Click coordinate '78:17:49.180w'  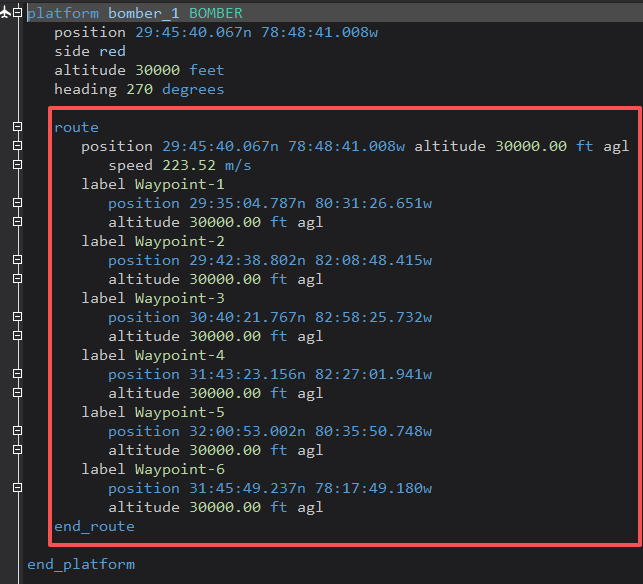click(373, 488)
